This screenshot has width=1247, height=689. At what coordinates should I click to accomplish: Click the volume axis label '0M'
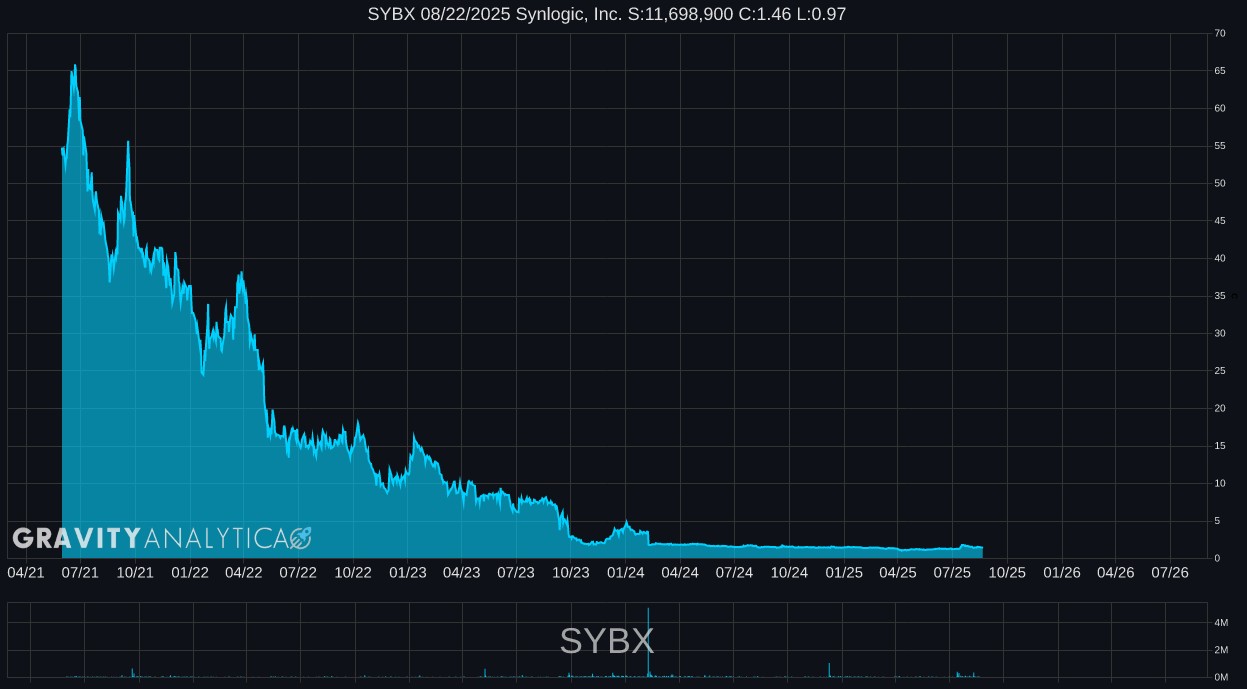coord(1221,677)
